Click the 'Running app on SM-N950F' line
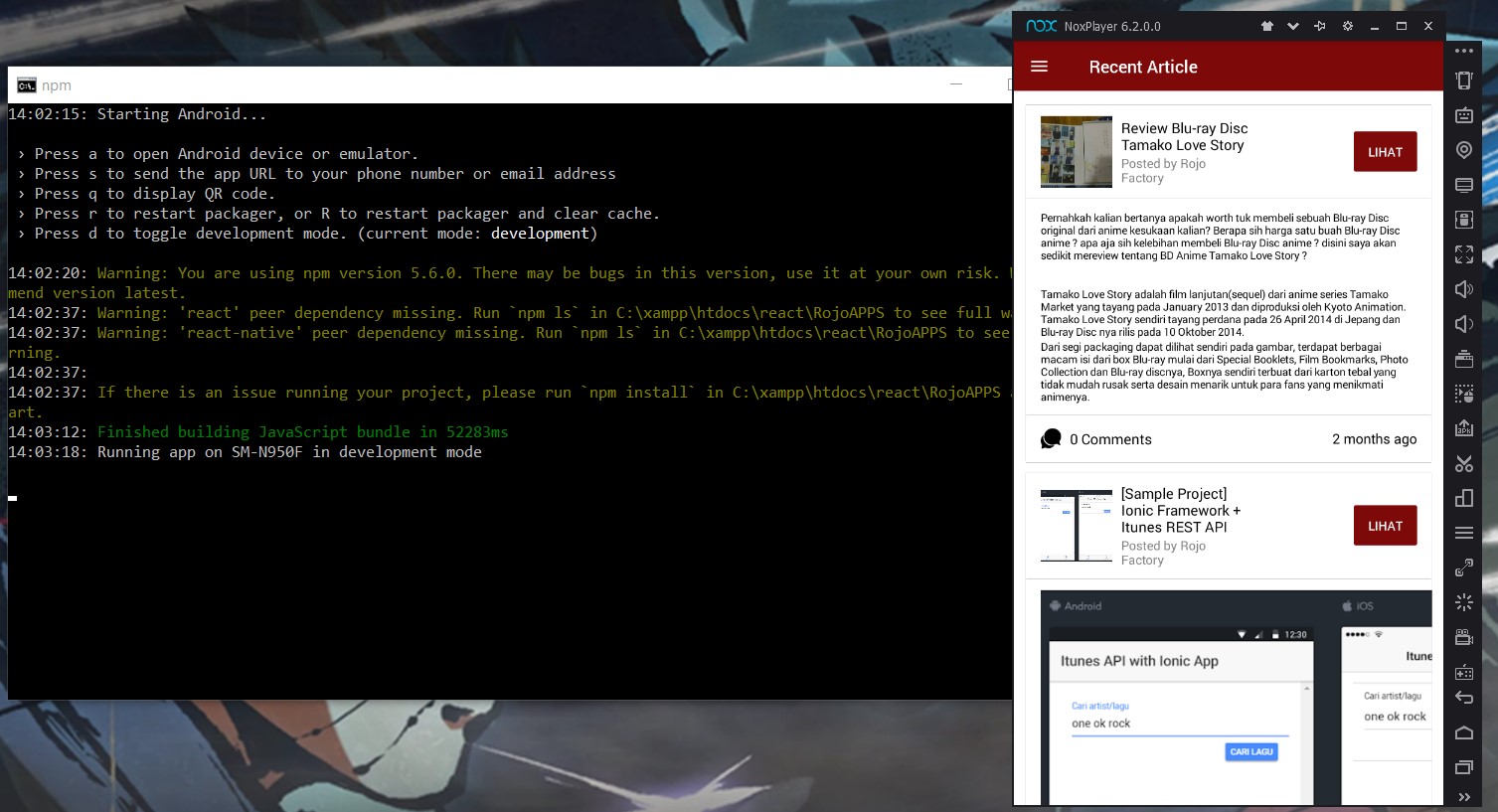The image size is (1498, 812). pyautogui.click(x=289, y=451)
